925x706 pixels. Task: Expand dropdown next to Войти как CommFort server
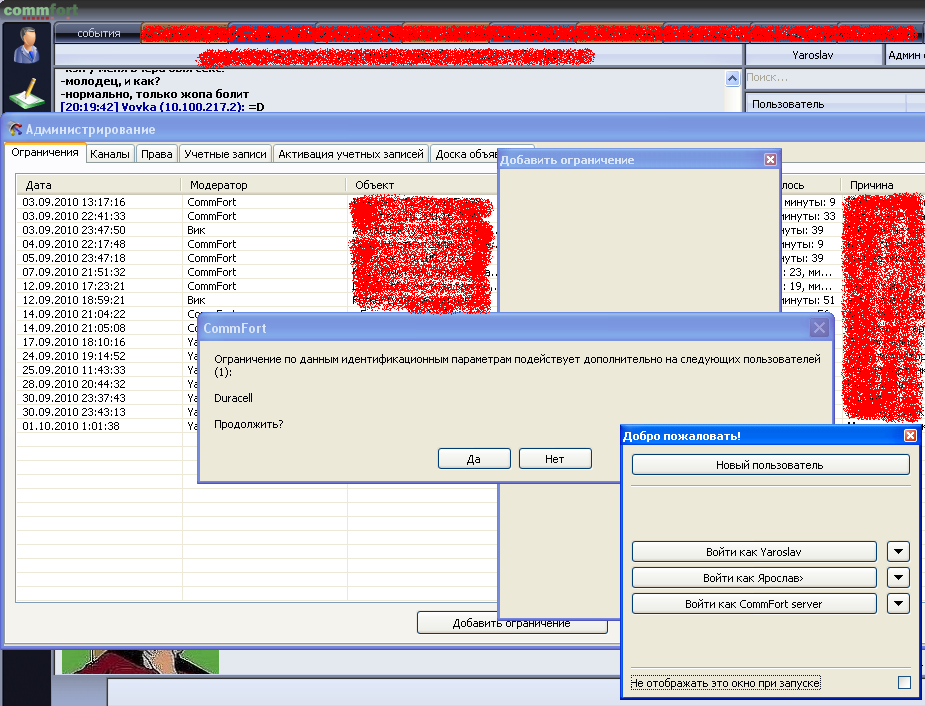[x=899, y=604]
